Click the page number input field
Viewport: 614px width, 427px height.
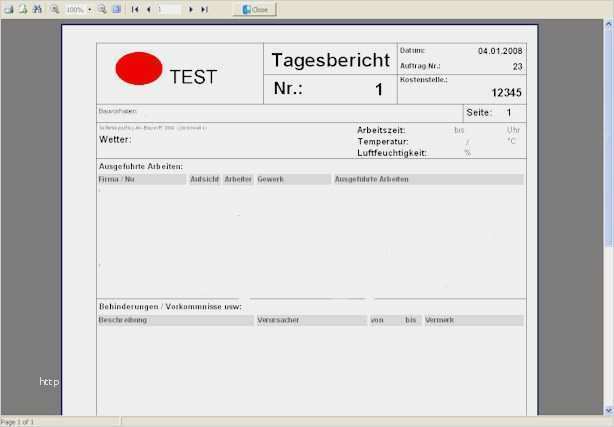[x=168, y=9]
